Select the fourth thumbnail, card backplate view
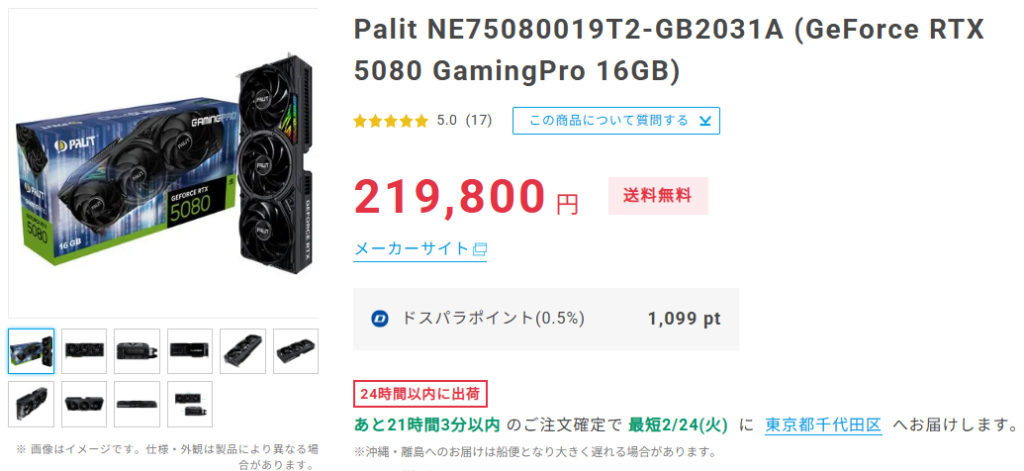1024x471 pixels. (190, 351)
